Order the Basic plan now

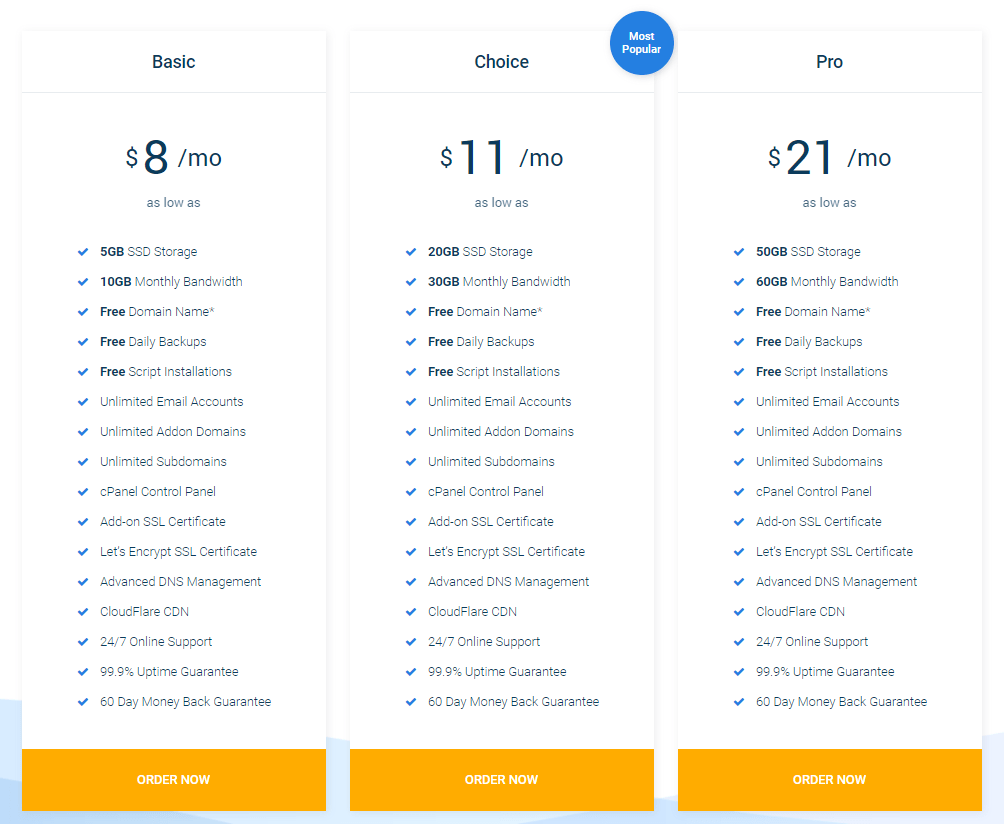pos(174,780)
